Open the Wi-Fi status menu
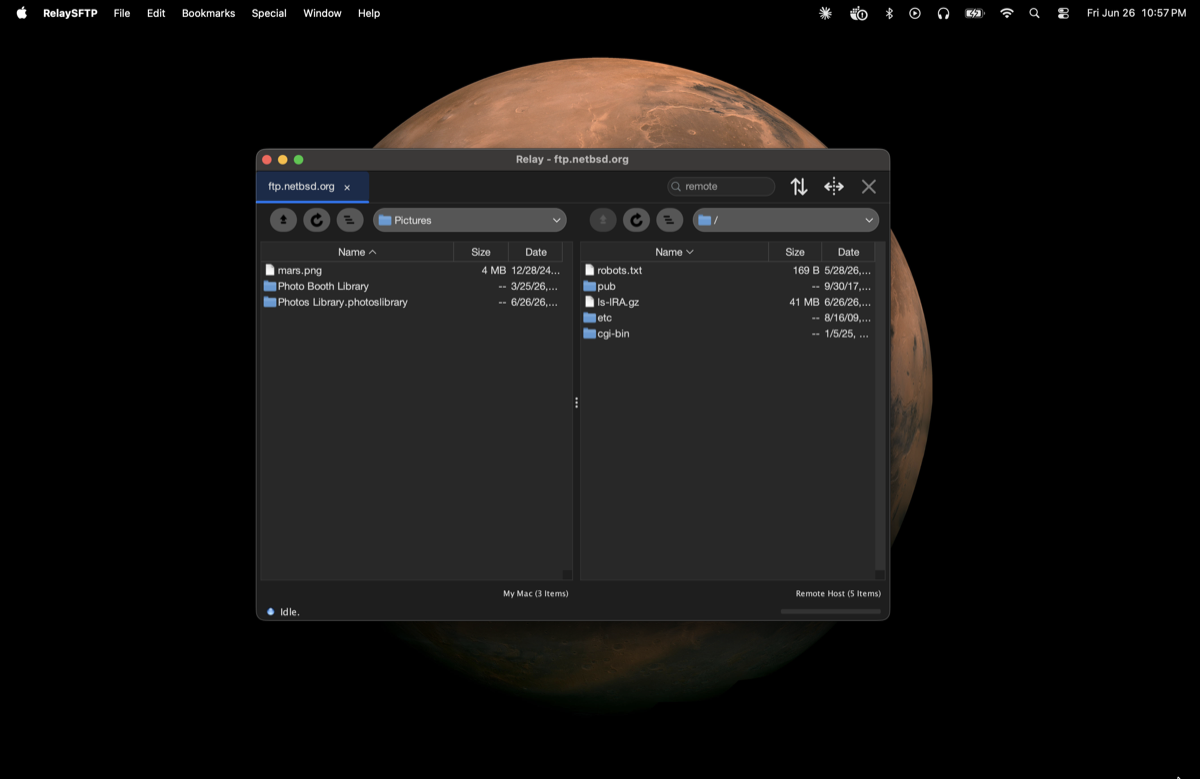Screen dimensions: 1200x779 click(1007, 13)
